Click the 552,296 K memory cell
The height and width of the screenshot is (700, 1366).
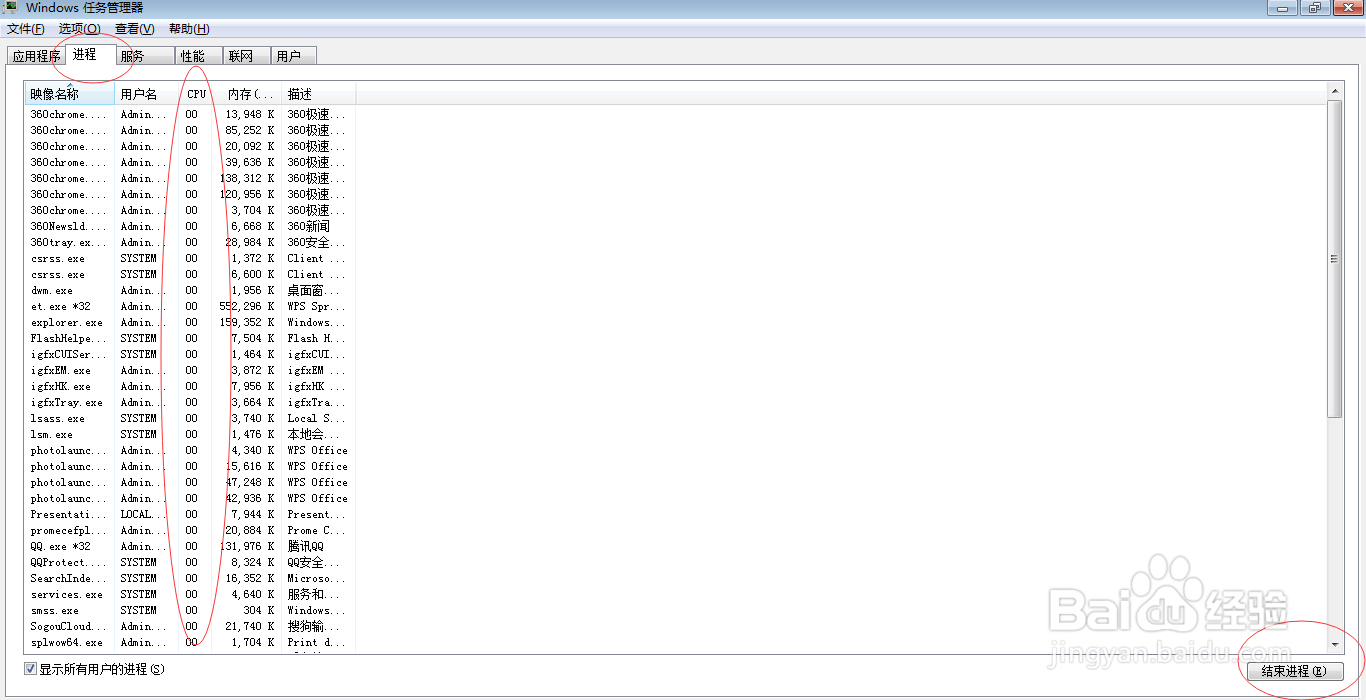pos(248,306)
